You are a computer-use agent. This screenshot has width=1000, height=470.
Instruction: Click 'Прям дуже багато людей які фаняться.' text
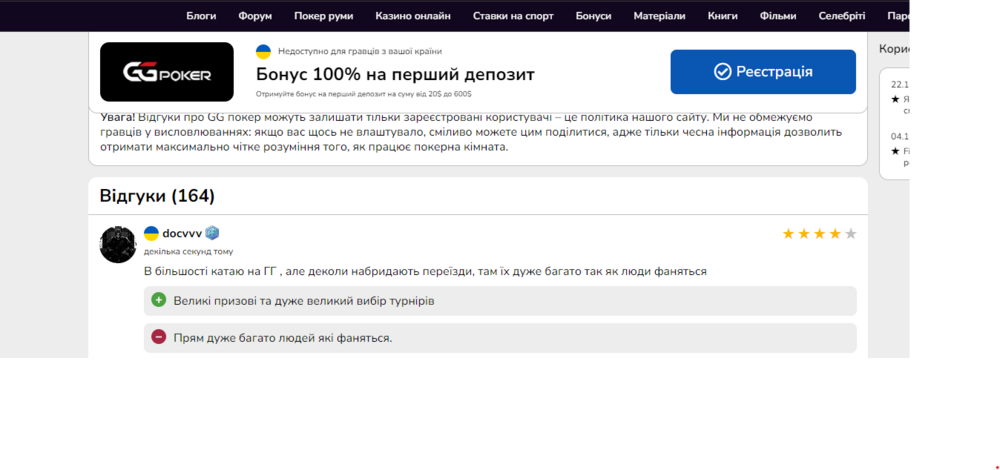pos(283,338)
